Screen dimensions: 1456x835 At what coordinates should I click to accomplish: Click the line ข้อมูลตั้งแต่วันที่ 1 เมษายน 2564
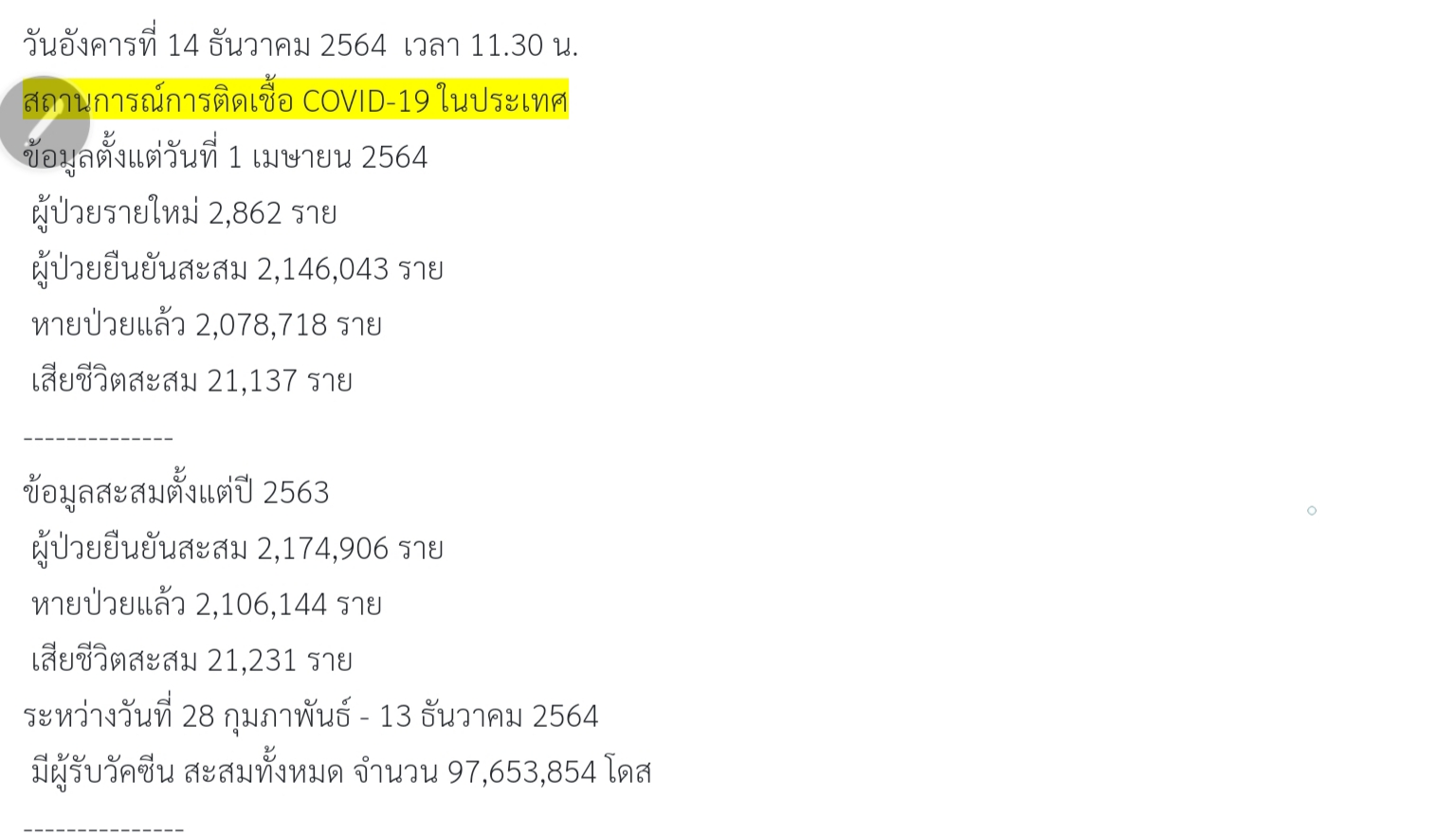[x=225, y=156]
